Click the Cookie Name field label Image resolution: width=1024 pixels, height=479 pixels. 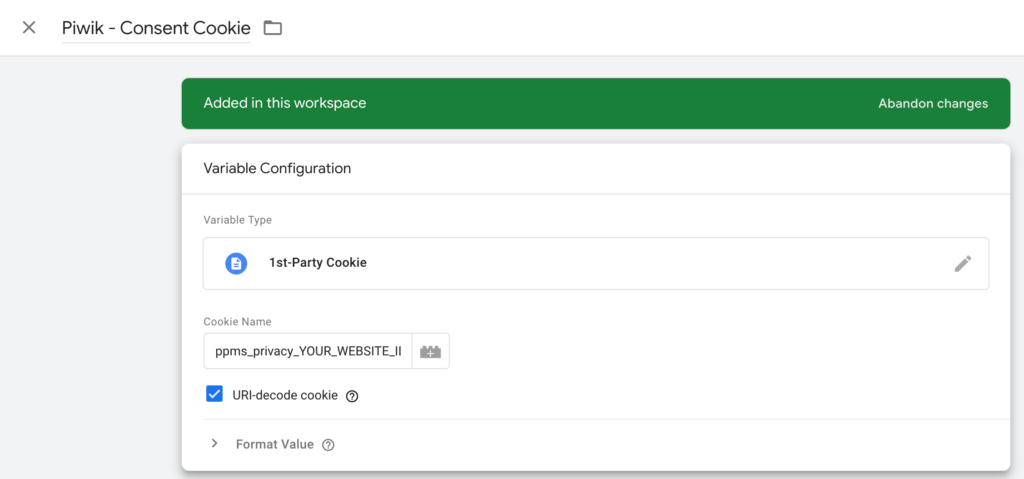click(x=238, y=322)
